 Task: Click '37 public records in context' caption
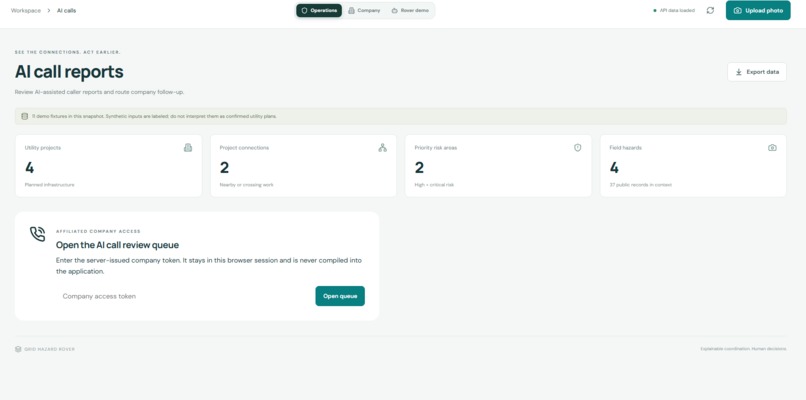[x=640, y=185]
